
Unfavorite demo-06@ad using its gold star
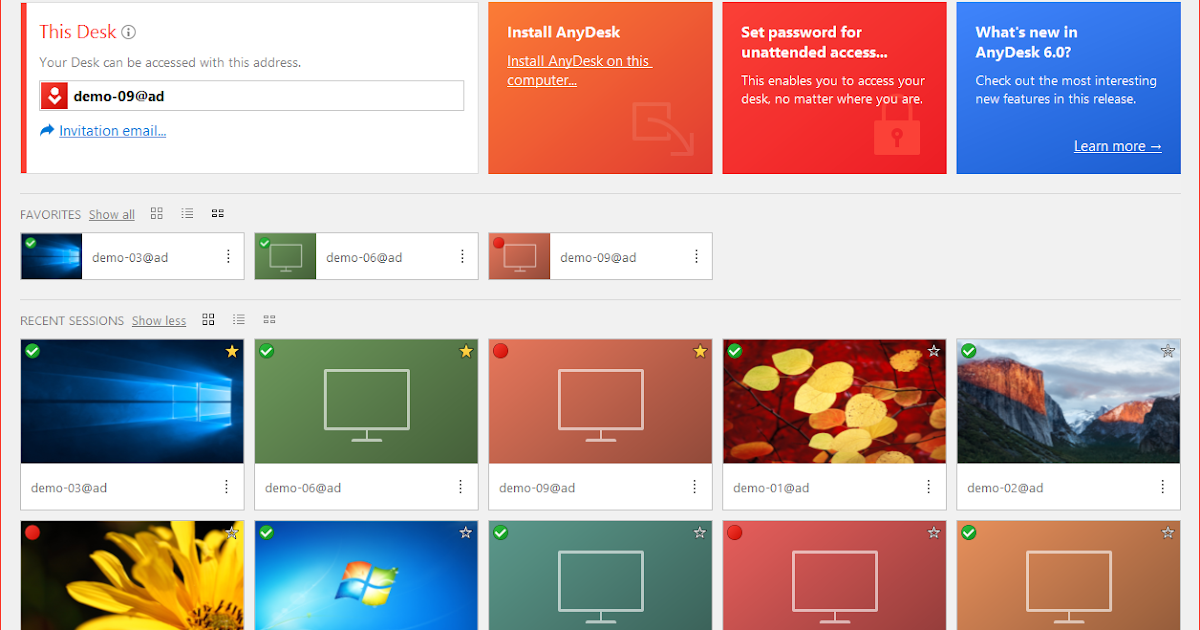click(x=466, y=351)
